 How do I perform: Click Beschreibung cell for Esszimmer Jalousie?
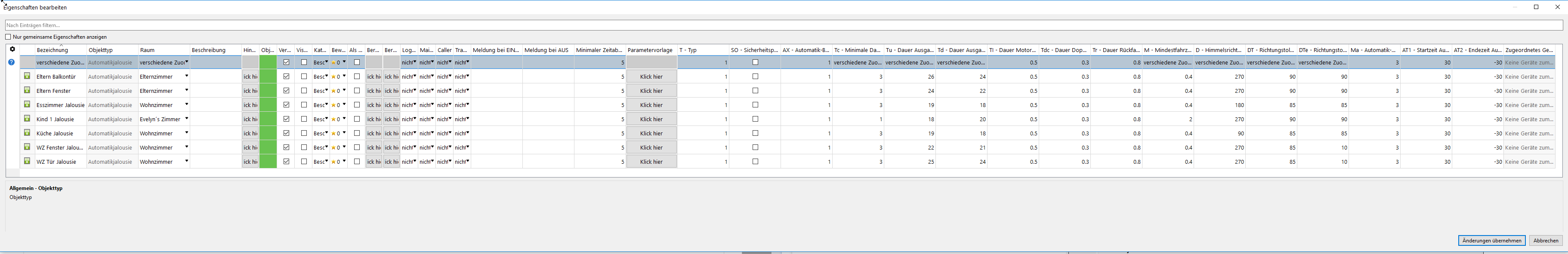coord(216,104)
